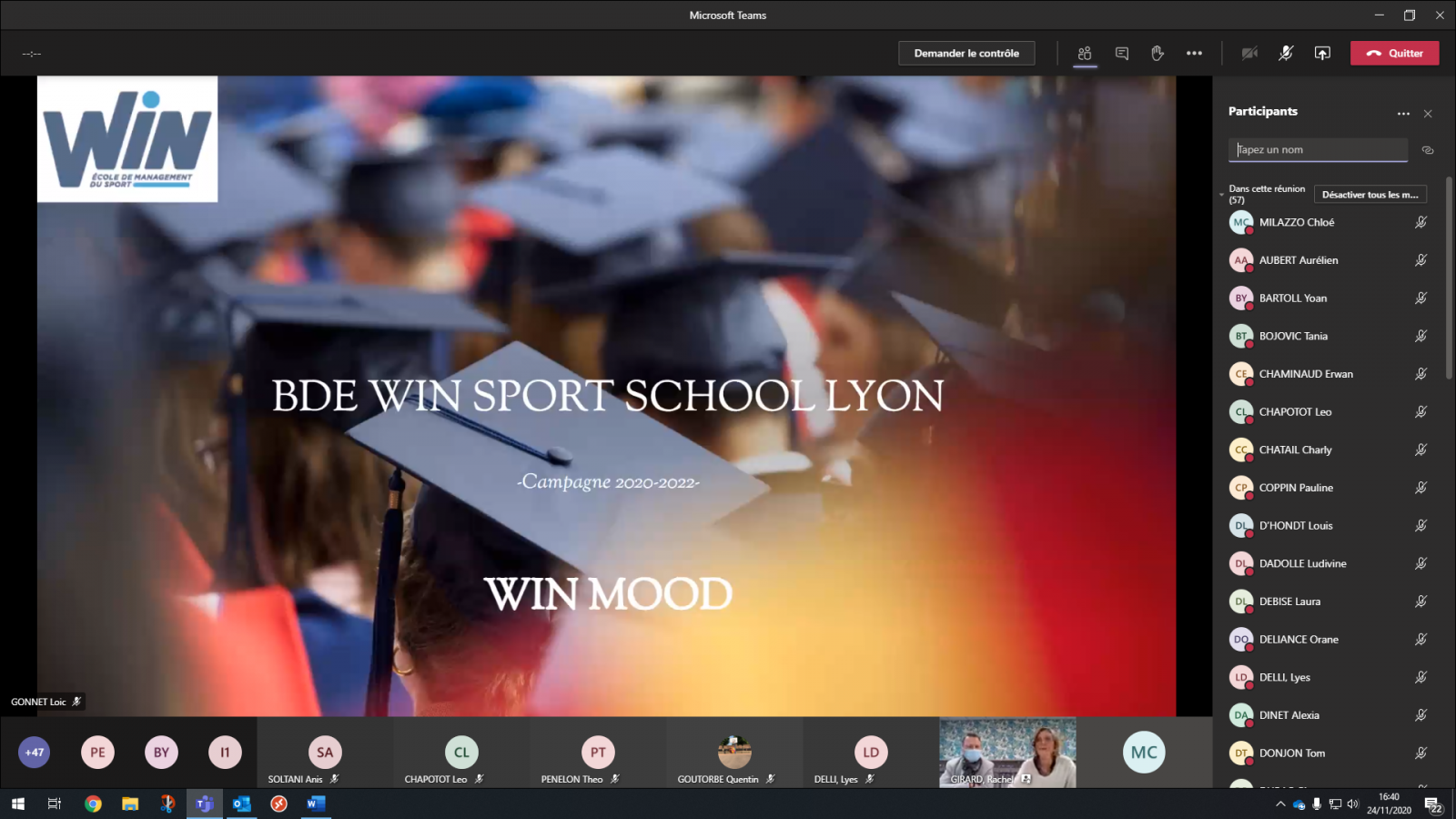Close the Participants panel
Image resolution: width=1456 pixels, height=819 pixels.
click(1428, 114)
